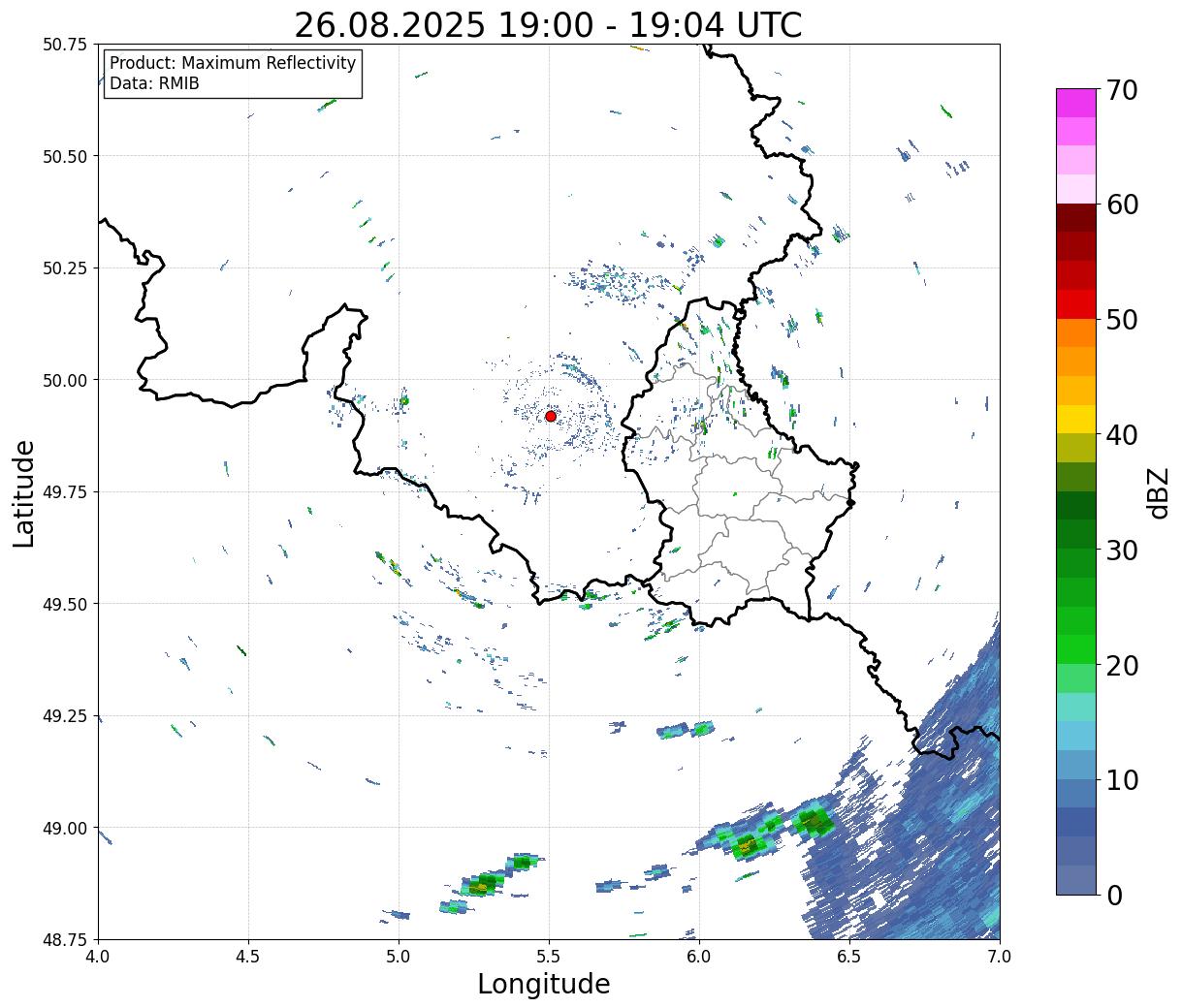Click the longitude tick label 4.5
Image resolution: width=1182 pixels, height=1008 pixels.
248,957
